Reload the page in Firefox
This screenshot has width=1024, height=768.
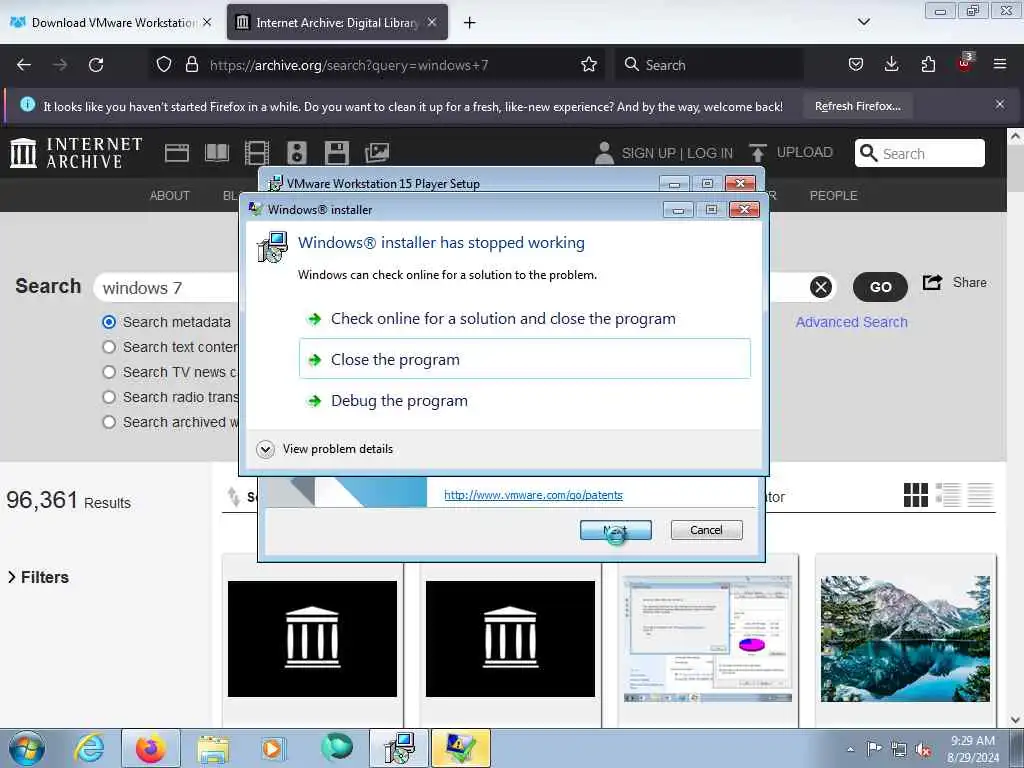coord(96,65)
